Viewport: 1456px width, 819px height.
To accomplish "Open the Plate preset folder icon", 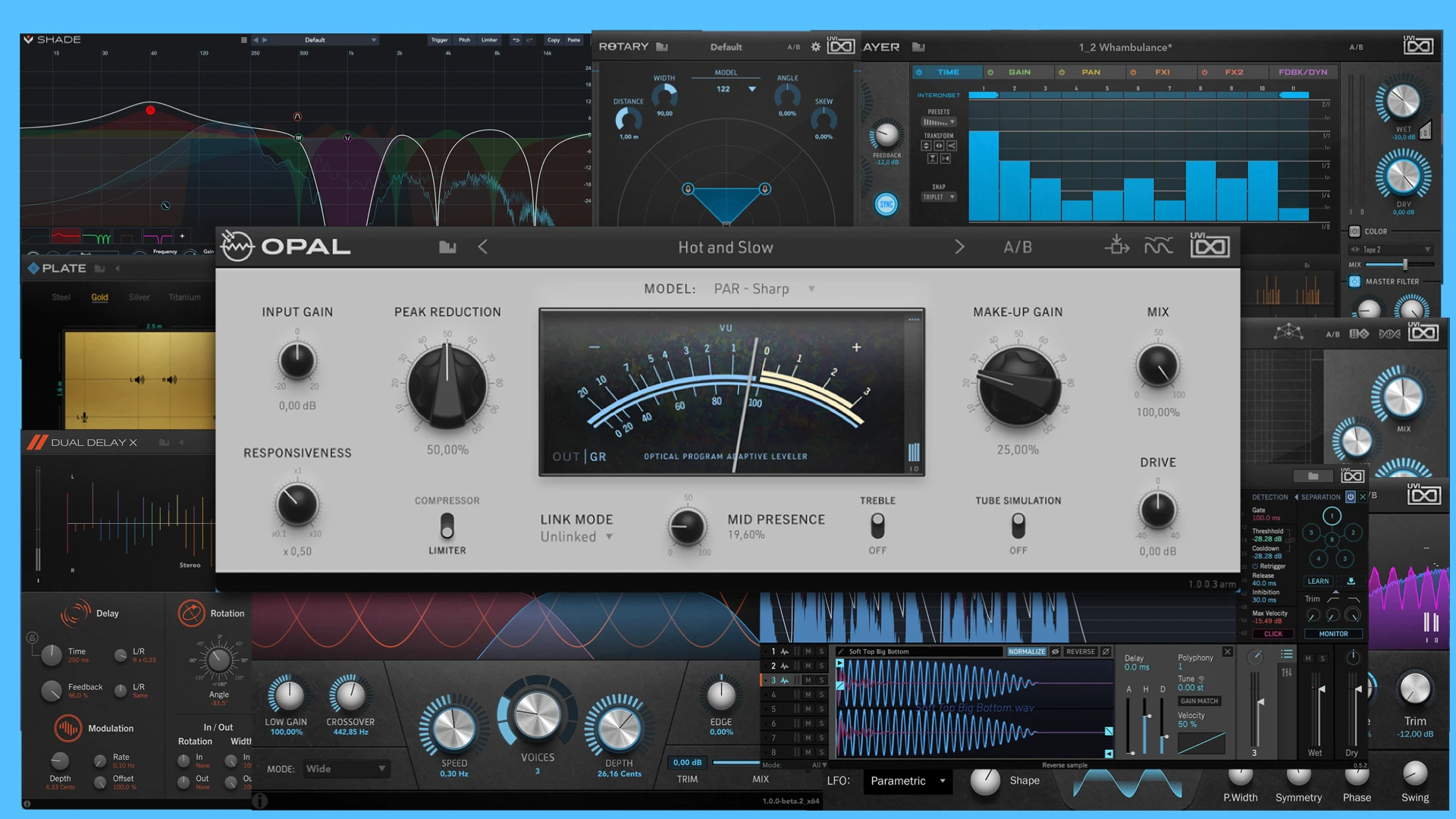I will pos(99,268).
